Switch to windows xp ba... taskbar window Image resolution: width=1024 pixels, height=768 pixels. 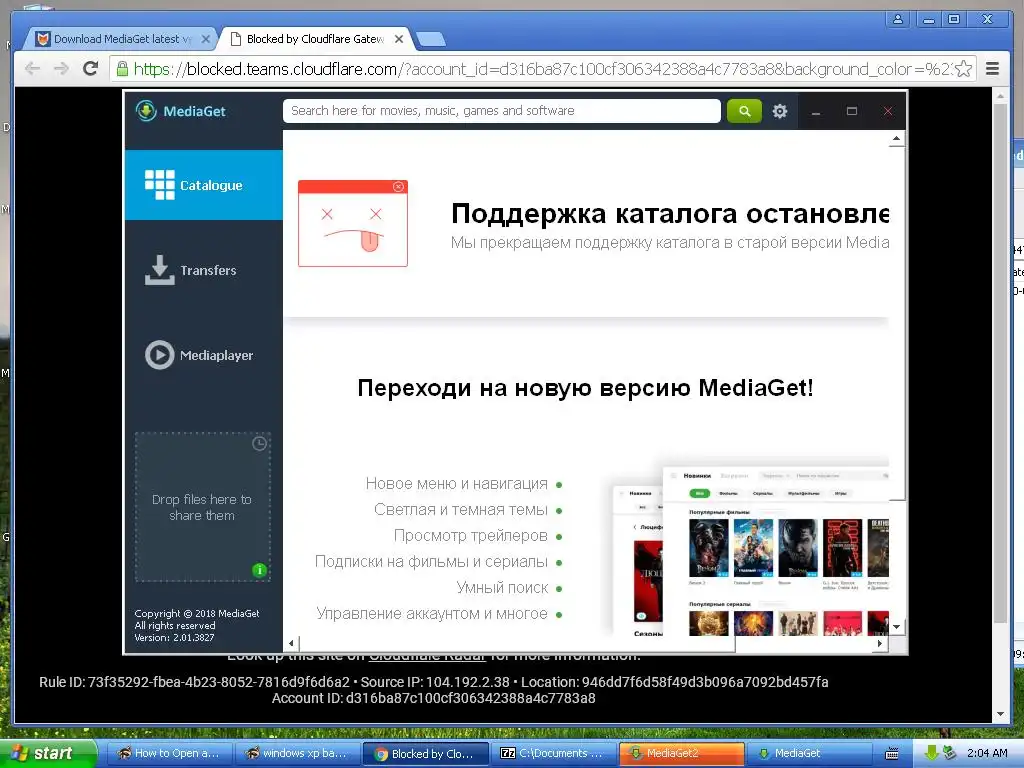coord(297,753)
